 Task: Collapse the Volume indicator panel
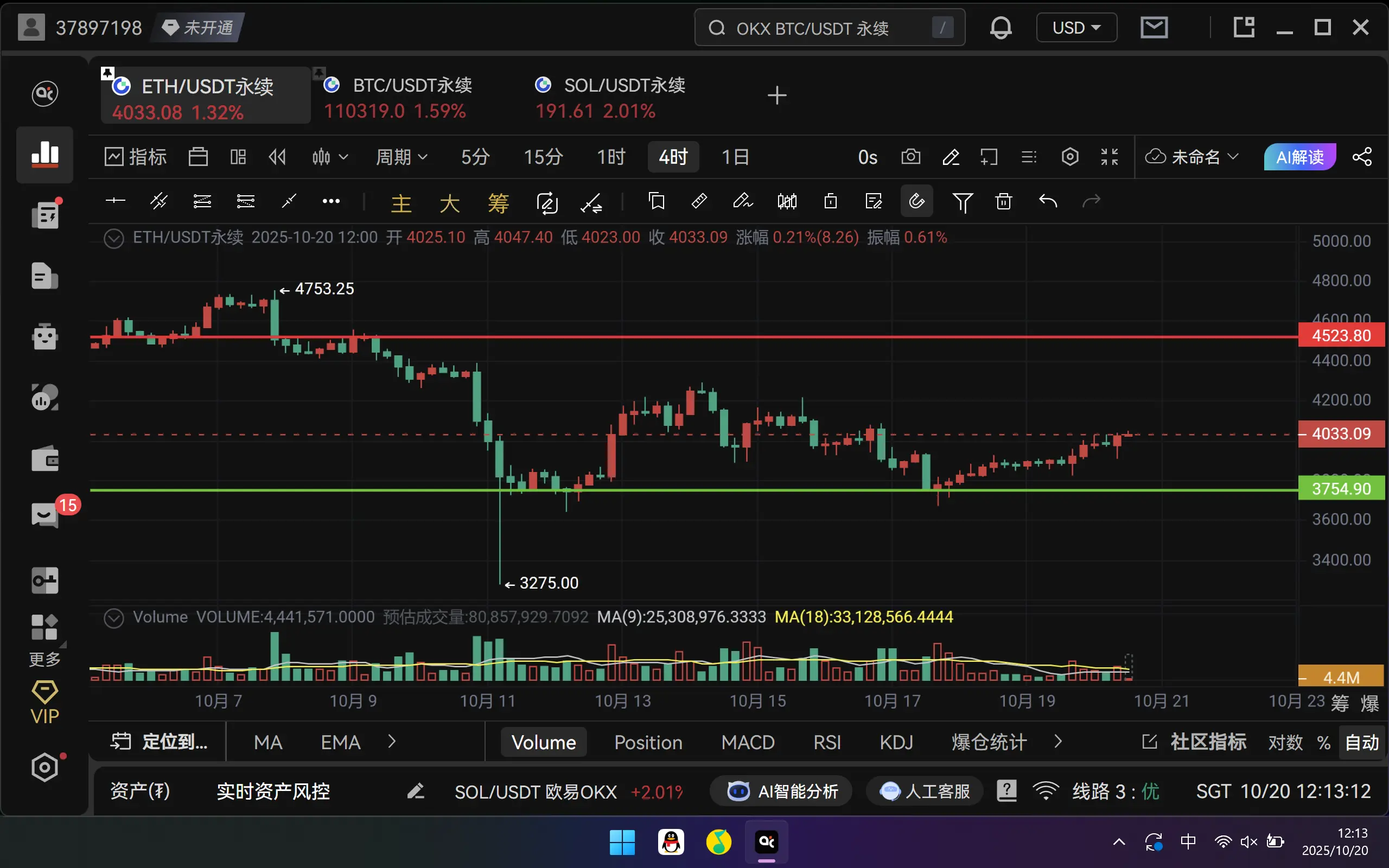pos(113,618)
